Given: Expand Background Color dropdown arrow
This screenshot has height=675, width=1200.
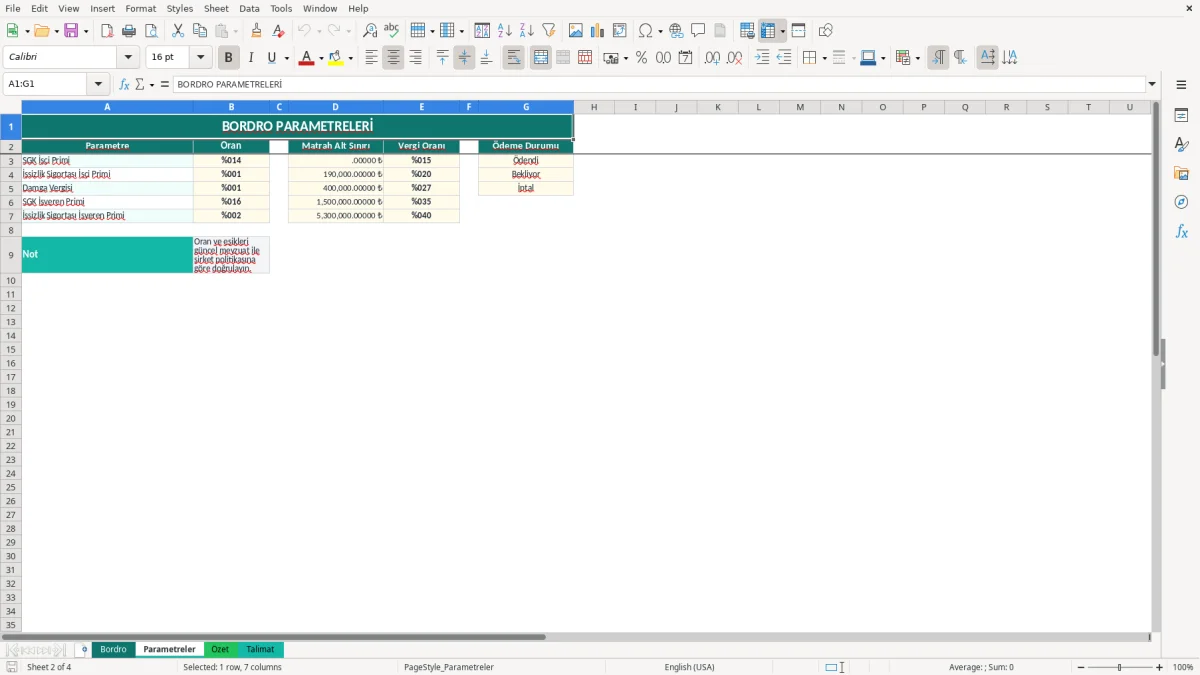Looking at the screenshot, I should coord(350,58).
